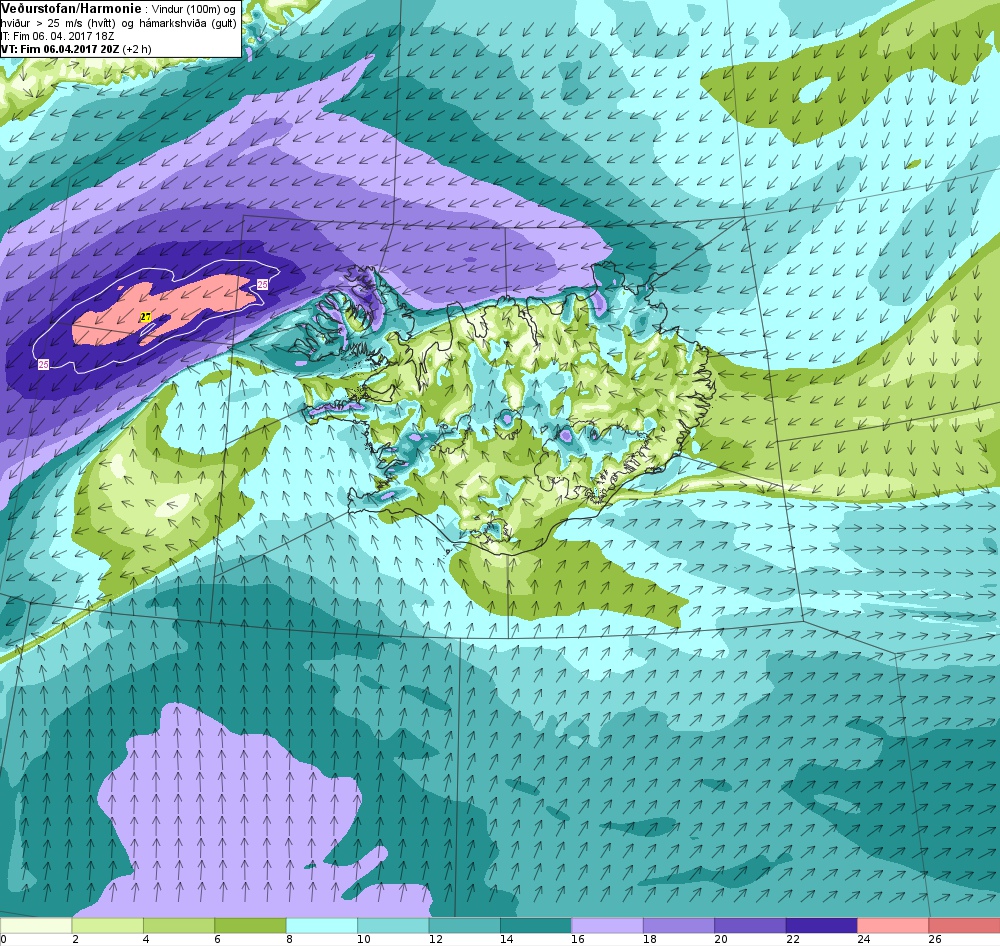Click the Veðurstofan/Harmonie title text

point(71,9)
